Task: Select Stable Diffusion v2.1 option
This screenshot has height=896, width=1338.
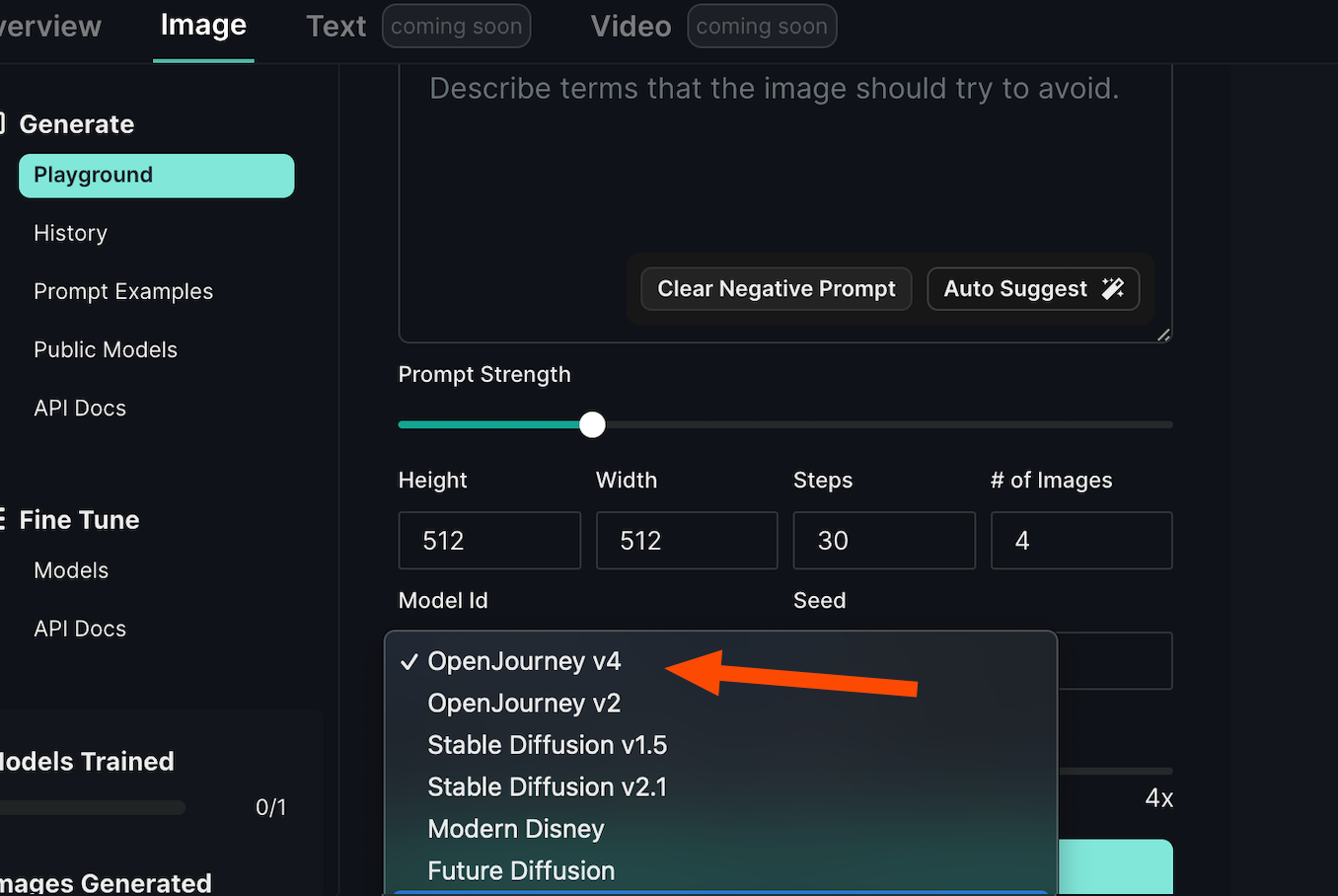Action: [x=548, y=787]
